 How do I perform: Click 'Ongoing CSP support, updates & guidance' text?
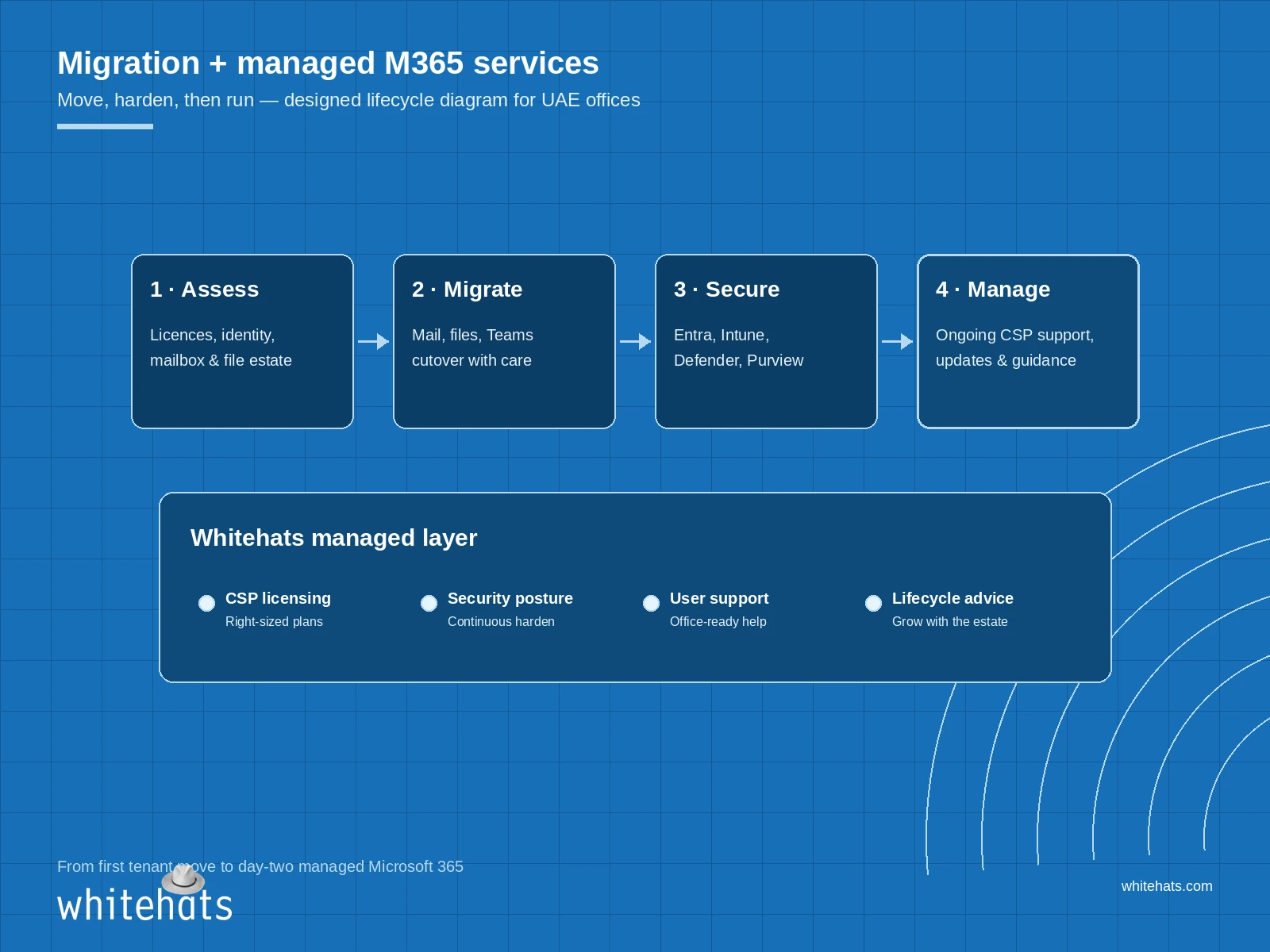(1014, 347)
